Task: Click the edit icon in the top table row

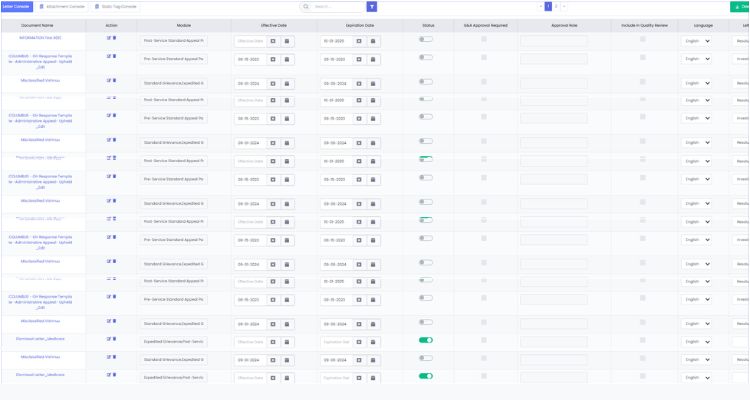Action: [x=109, y=38]
